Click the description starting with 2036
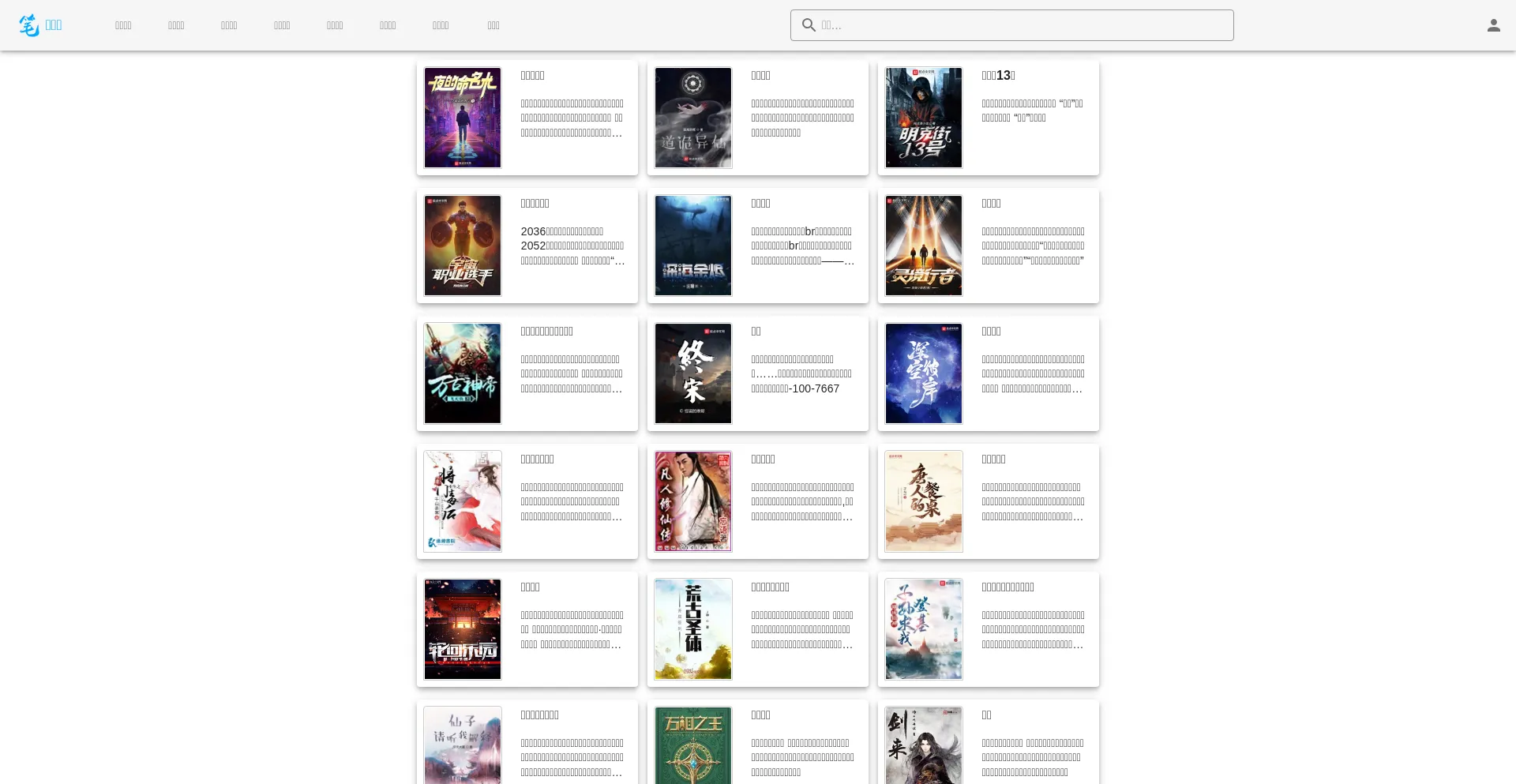 (x=572, y=246)
